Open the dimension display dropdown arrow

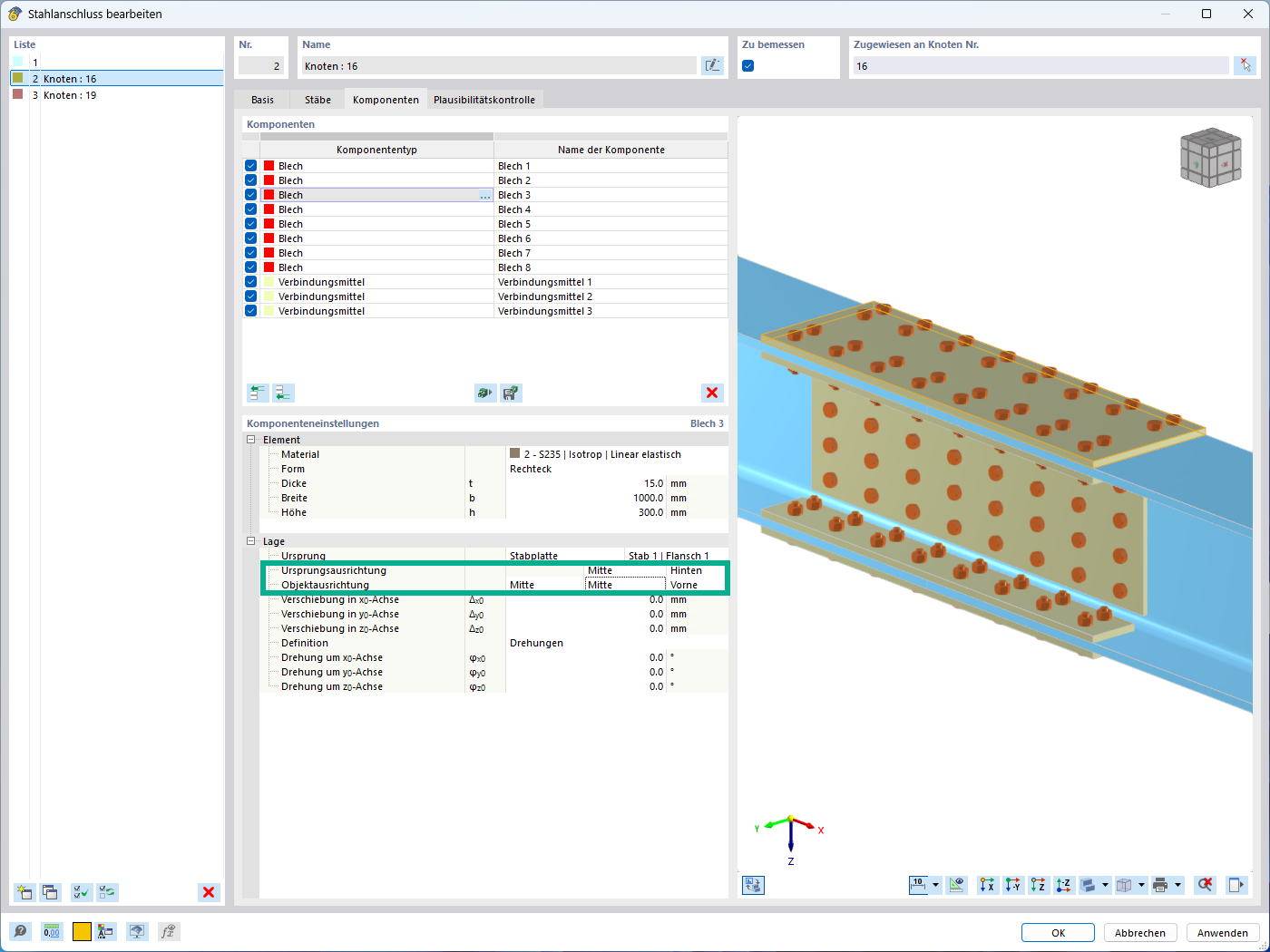pos(935,885)
